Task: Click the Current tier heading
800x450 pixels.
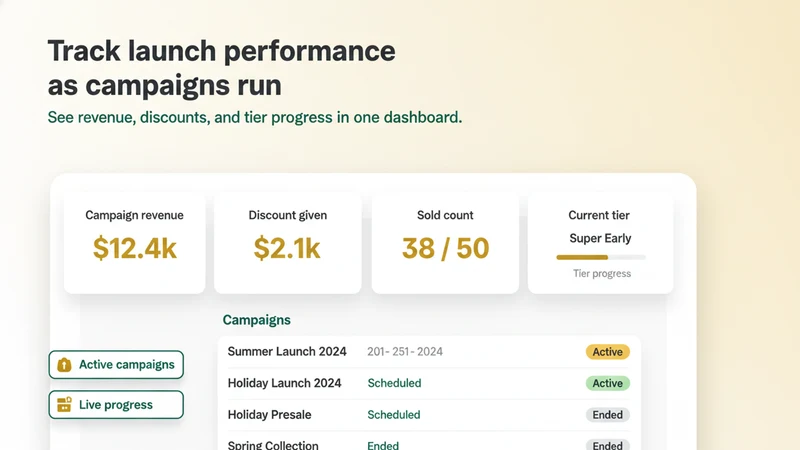Action: (599, 215)
